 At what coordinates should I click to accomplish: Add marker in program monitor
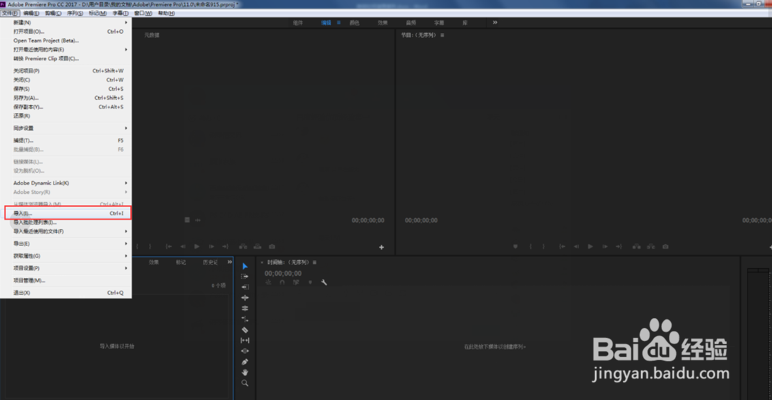[x=515, y=246]
